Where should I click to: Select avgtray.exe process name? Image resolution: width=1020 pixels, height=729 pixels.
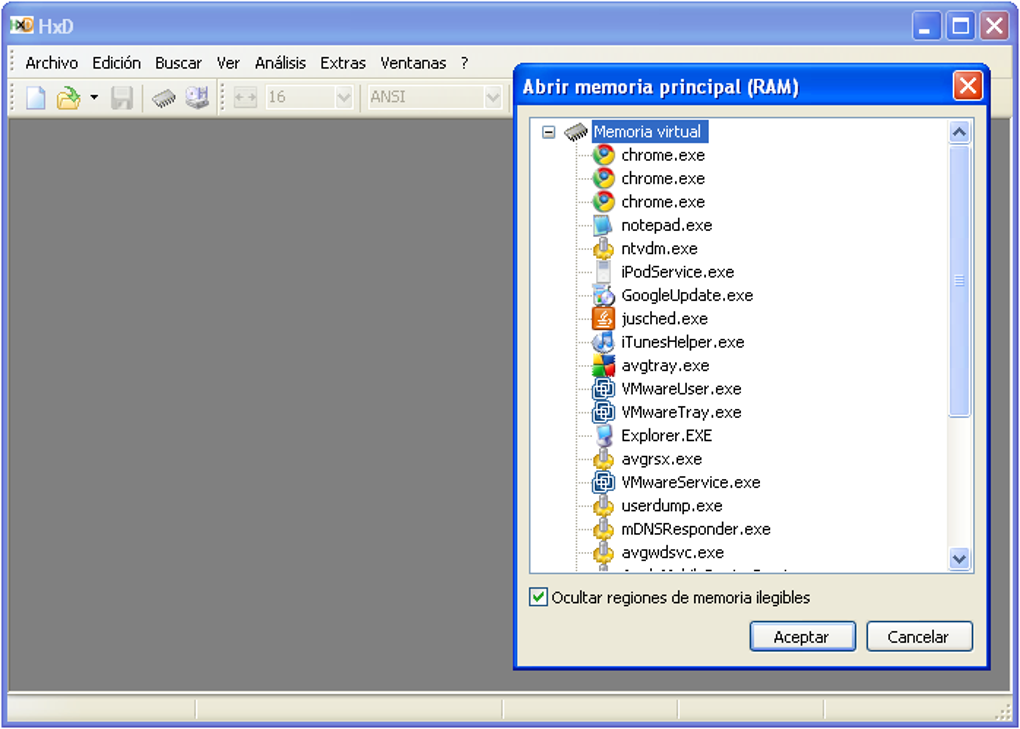pyautogui.click(x=665, y=366)
